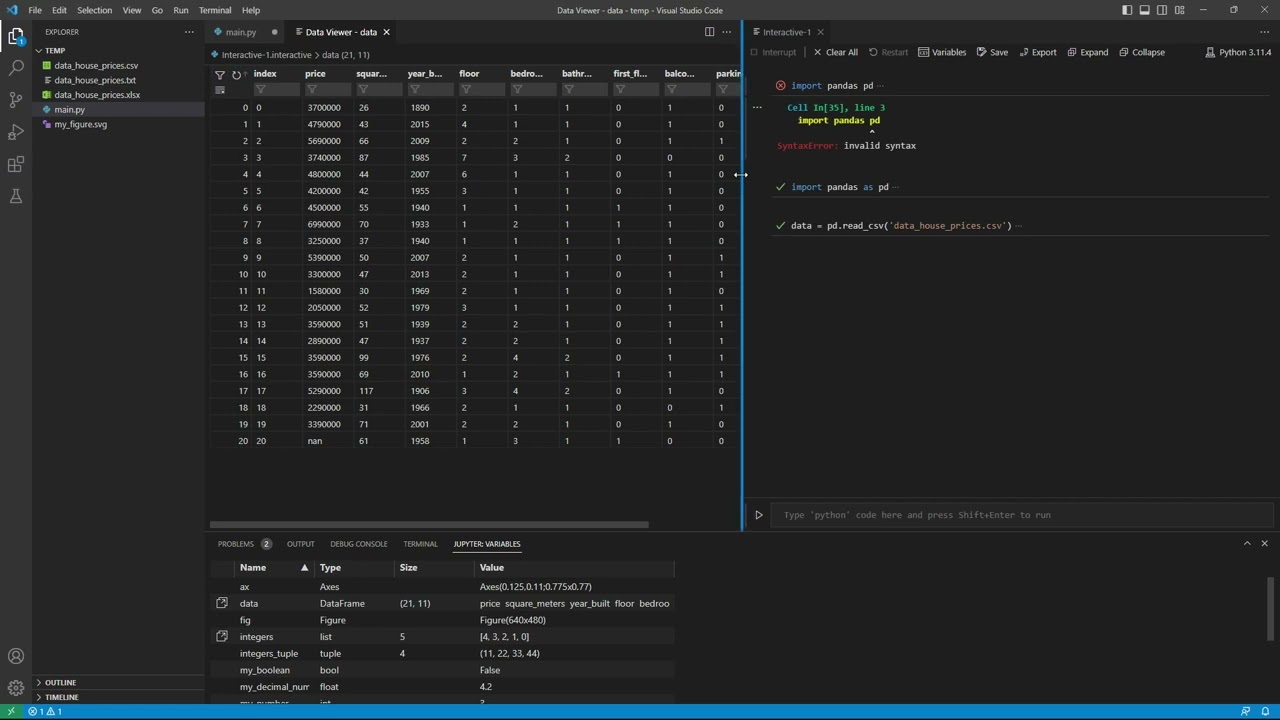Open the Source Control view
The width and height of the screenshot is (1280, 720).
(x=16, y=100)
